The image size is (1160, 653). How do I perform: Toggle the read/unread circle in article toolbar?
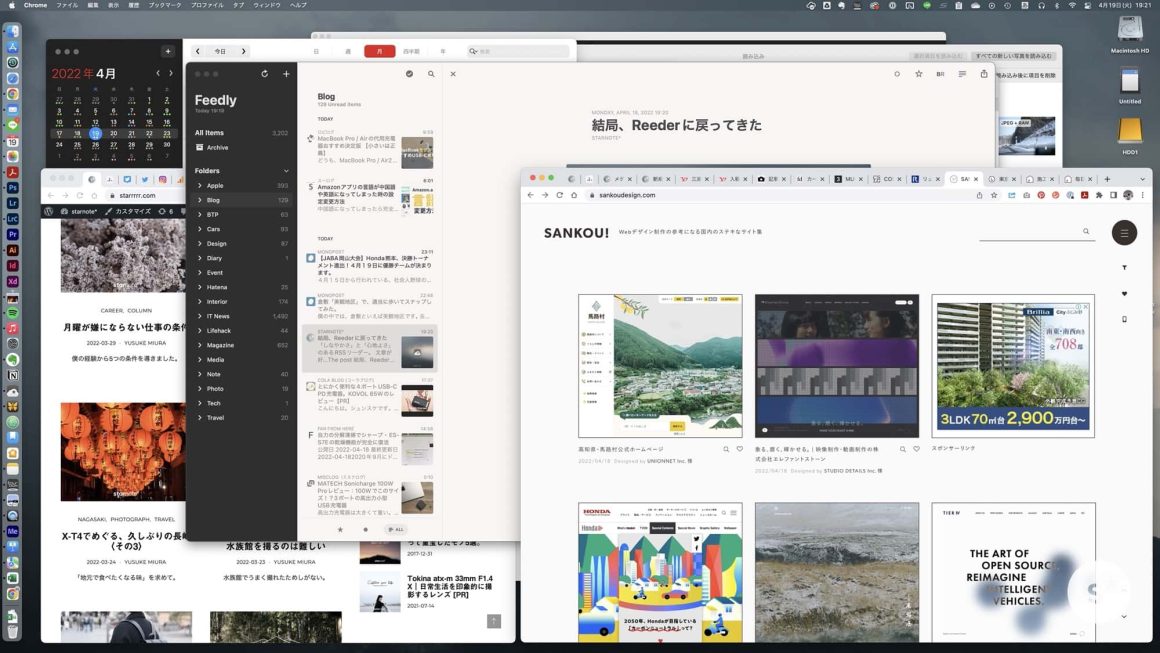pyautogui.click(x=896, y=74)
